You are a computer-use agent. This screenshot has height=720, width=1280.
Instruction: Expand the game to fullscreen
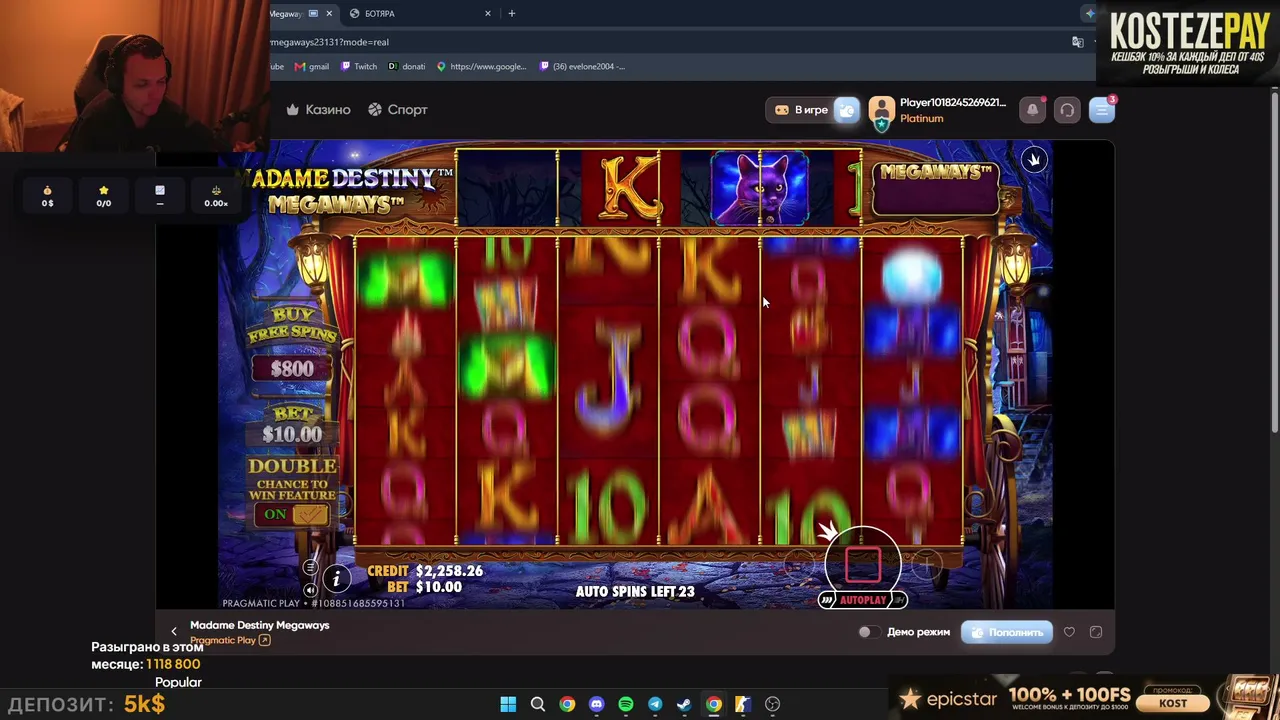pyautogui.click(x=1096, y=632)
